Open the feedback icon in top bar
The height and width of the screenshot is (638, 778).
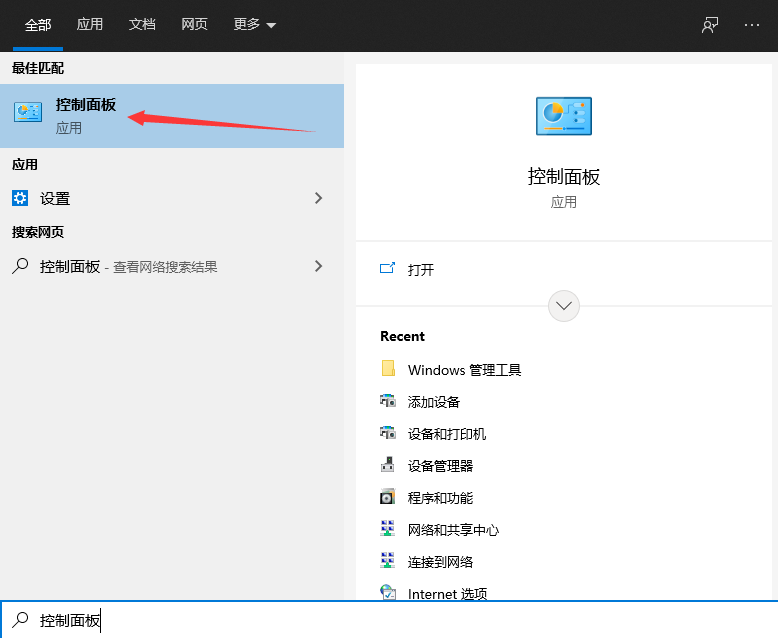pyautogui.click(x=710, y=25)
